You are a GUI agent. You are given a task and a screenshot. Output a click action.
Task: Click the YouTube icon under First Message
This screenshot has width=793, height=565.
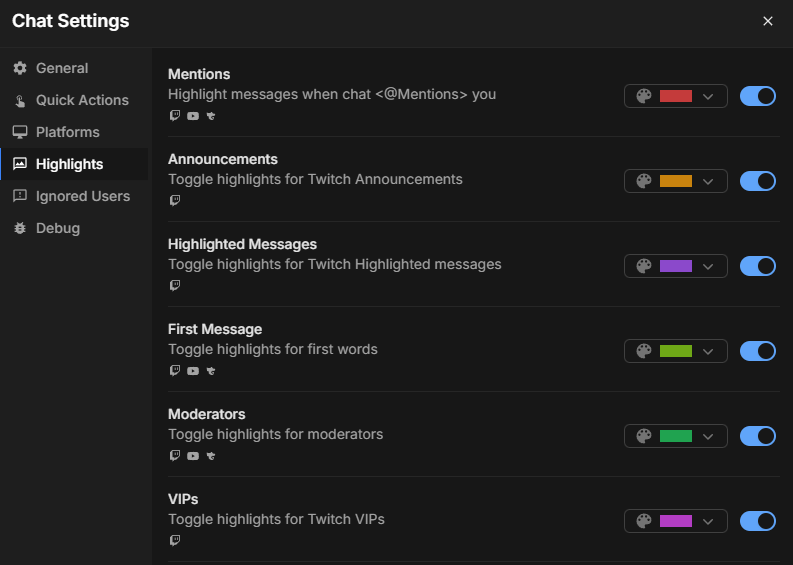click(193, 371)
